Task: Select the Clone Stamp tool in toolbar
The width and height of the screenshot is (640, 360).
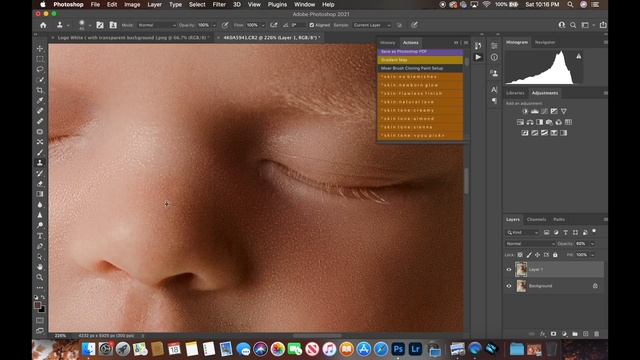Action: coord(40,162)
